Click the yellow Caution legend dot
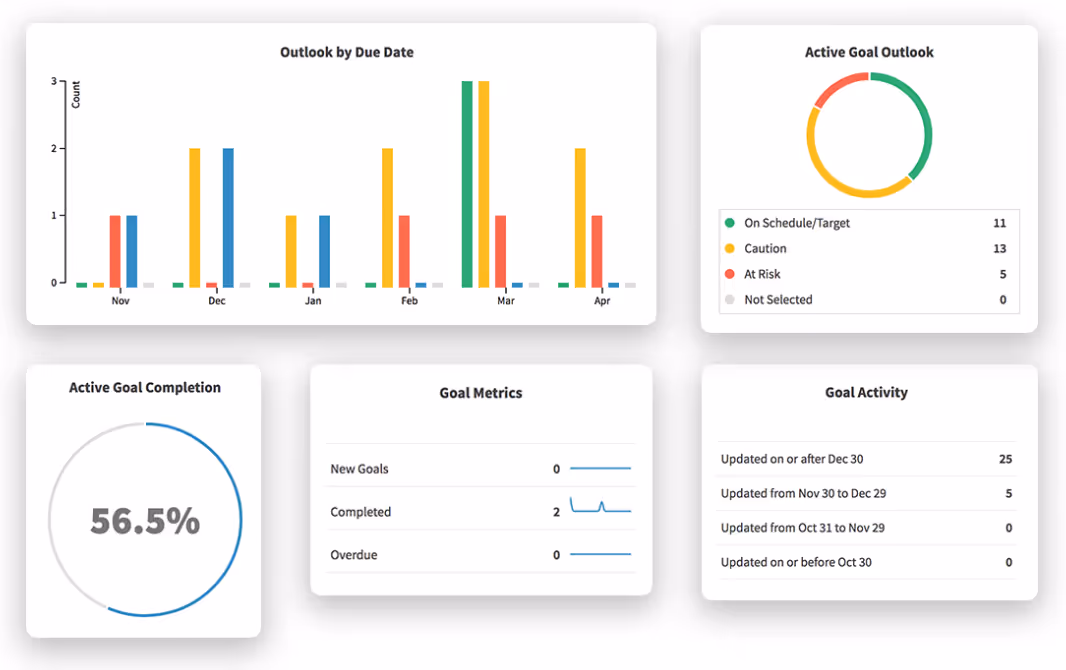This screenshot has width=1066, height=670. (x=729, y=249)
